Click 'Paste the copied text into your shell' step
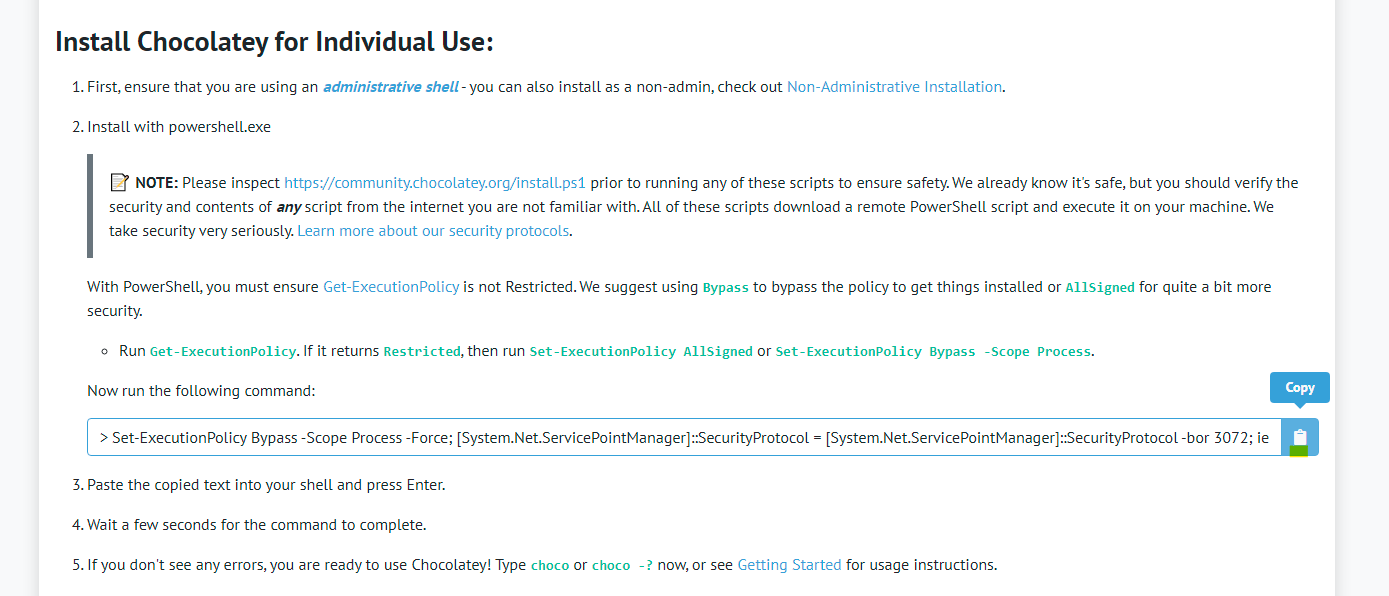1389x596 pixels. coord(266,485)
